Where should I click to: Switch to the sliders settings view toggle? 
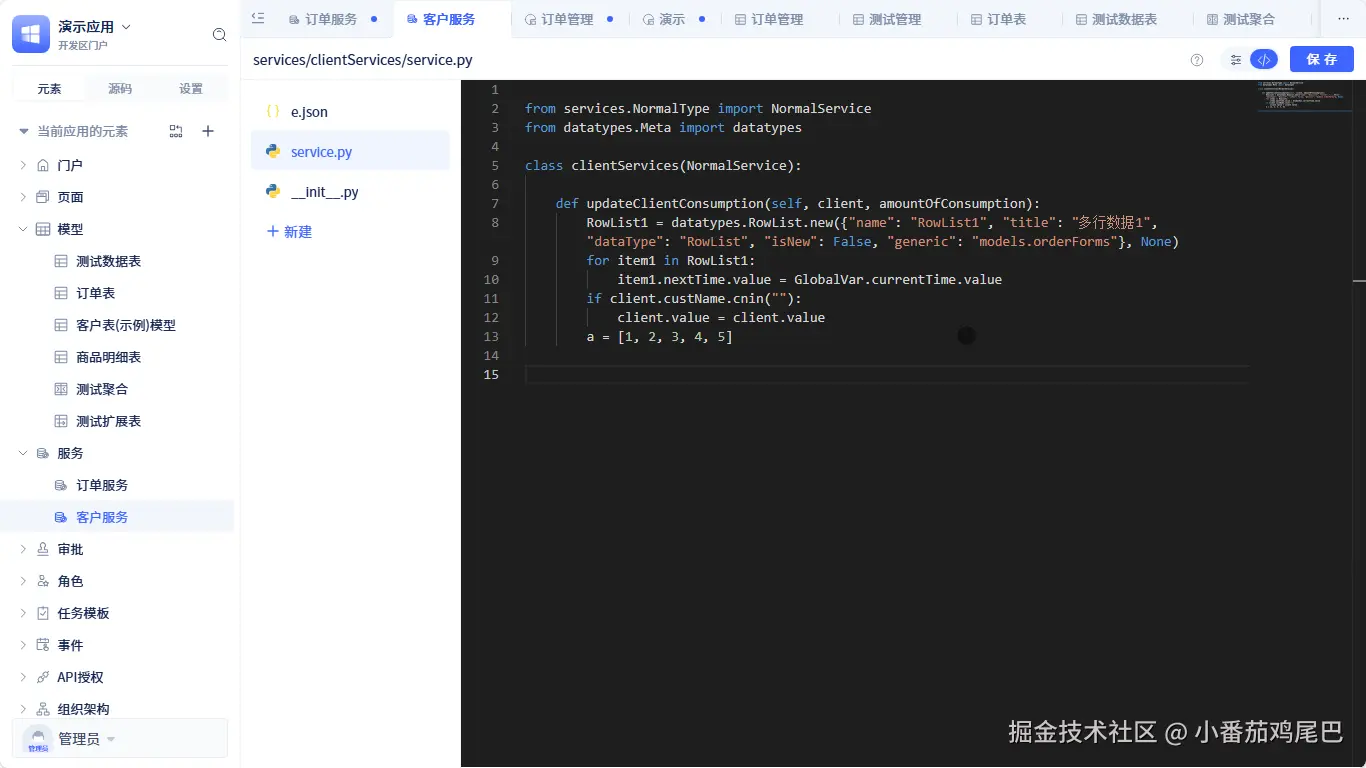pyautogui.click(x=1236, y=60)
